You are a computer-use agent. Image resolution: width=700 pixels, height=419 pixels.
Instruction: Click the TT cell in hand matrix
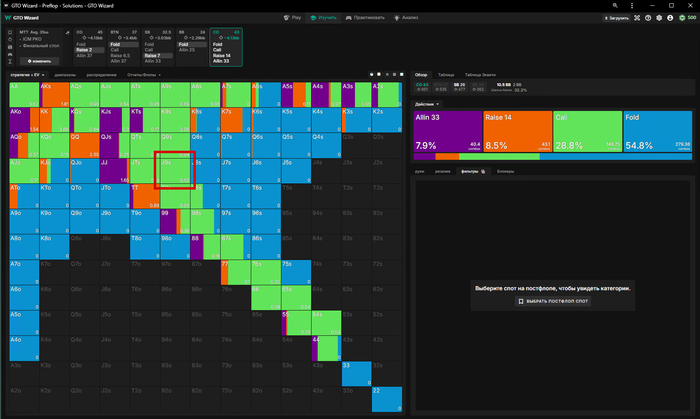145,196
